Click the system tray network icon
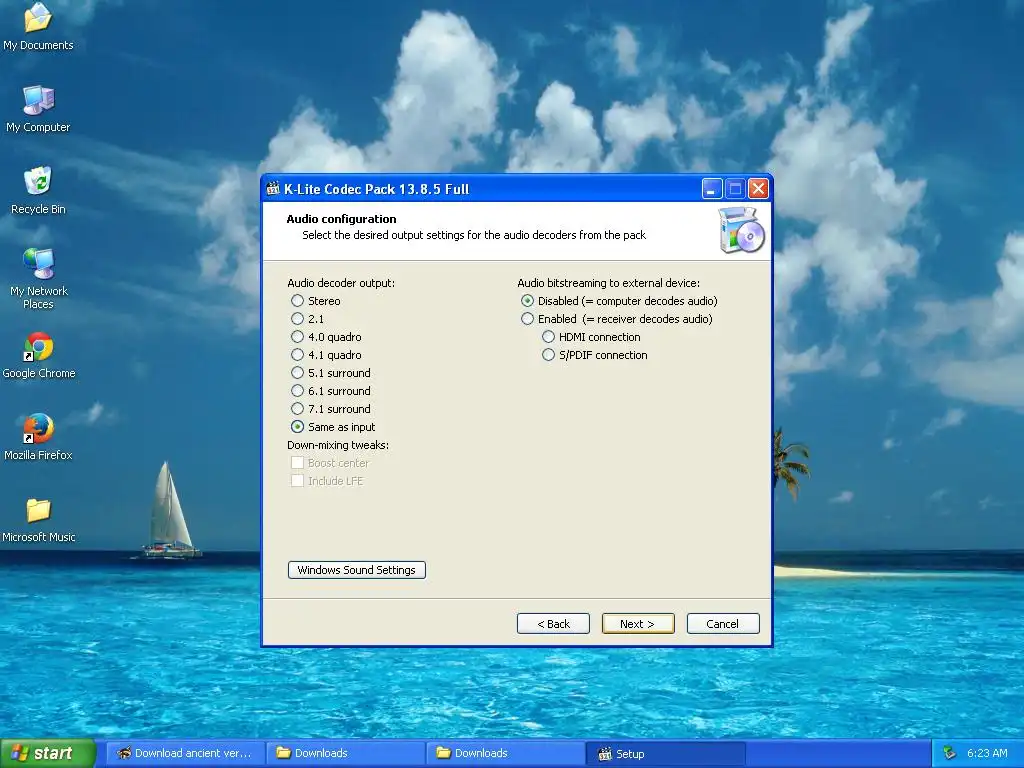The height and width of the screenshot is (768, 1024). click(x=949, y=753)
